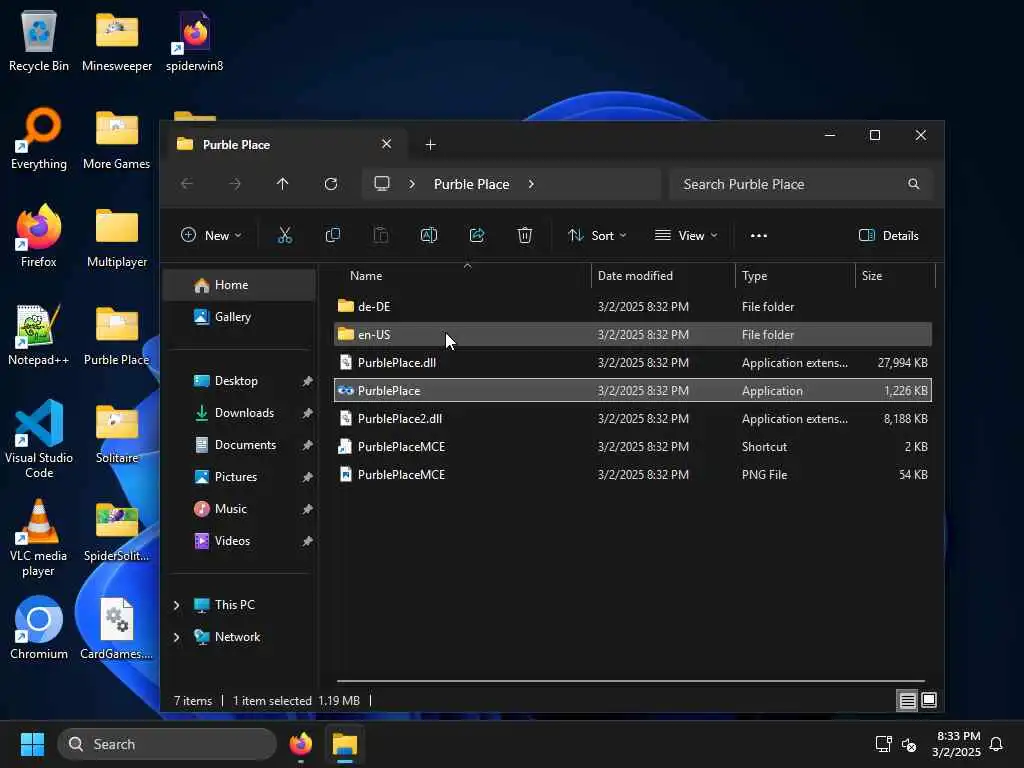Click the Delete trash can icon
Image resolution: width=1024 pixels, height=768 pixels.
click(x=524, y=236)
